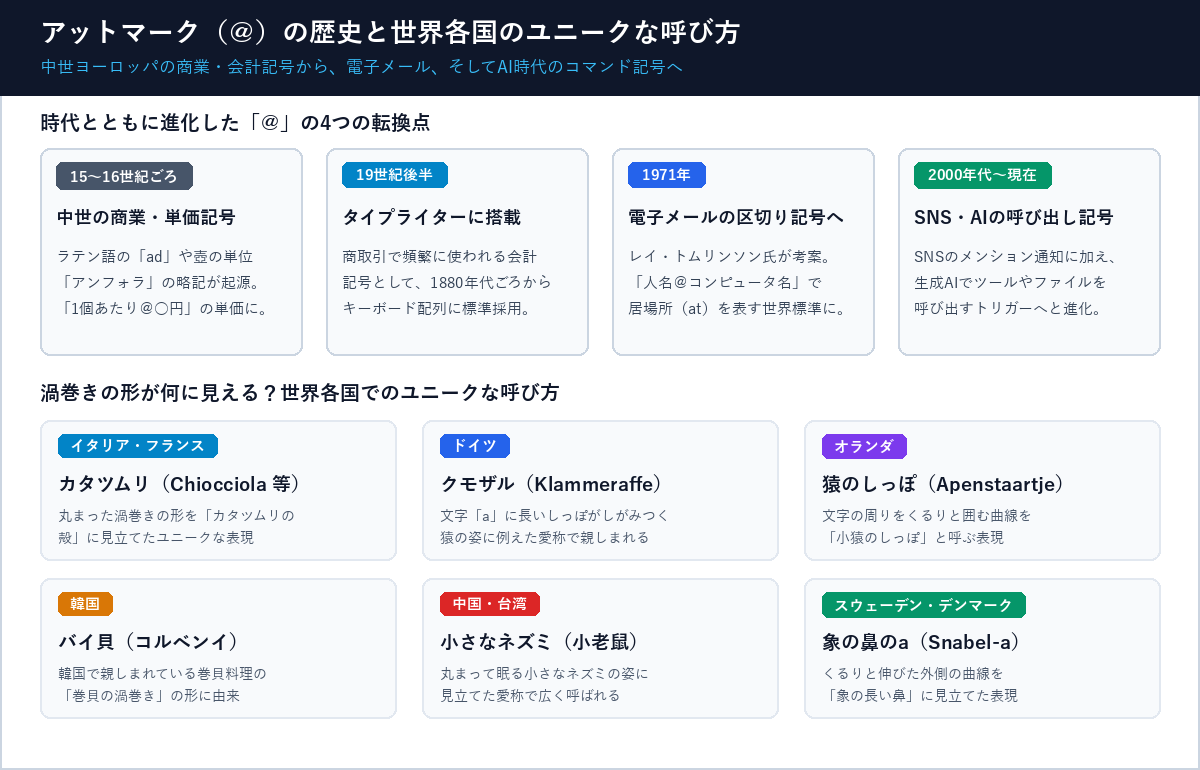This screenshot has height=770, width=1200.
Task: Click the text line レイ・トムリンソン氏が考案。
Action: [x=732, y=256]
